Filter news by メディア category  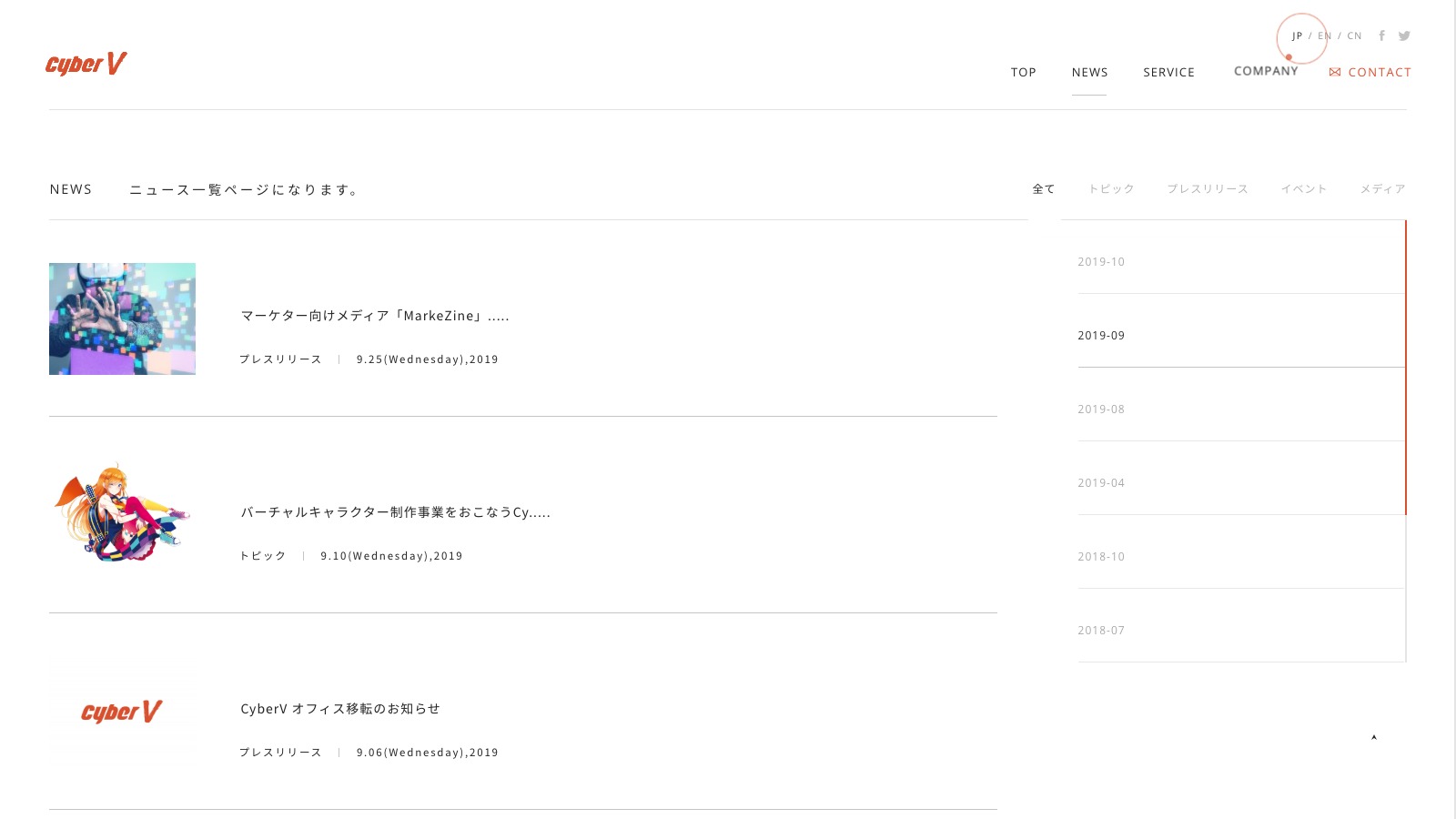(1382, 189)
